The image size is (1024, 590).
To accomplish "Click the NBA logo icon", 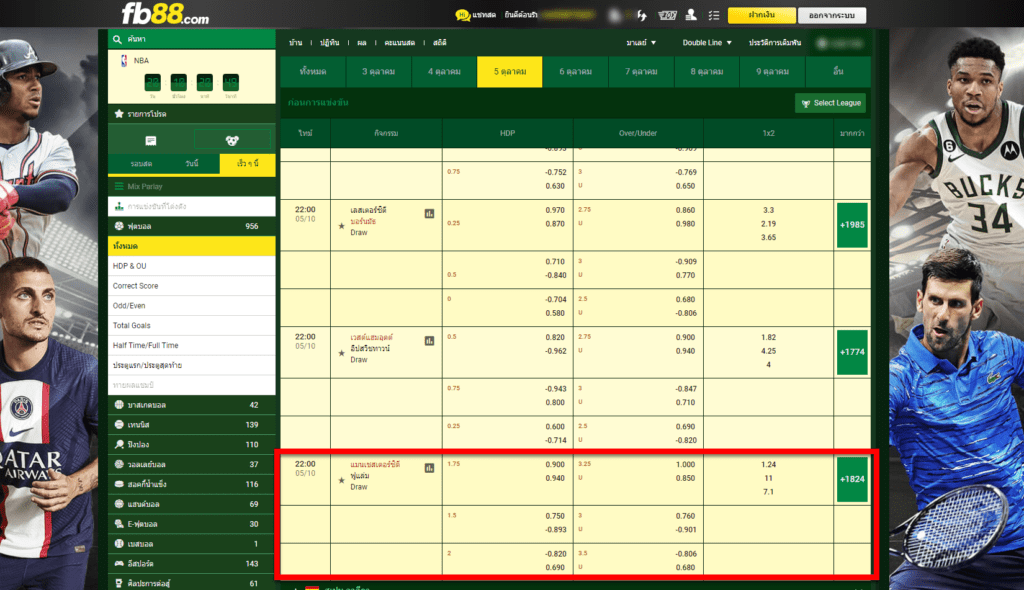I will point(124,60).
